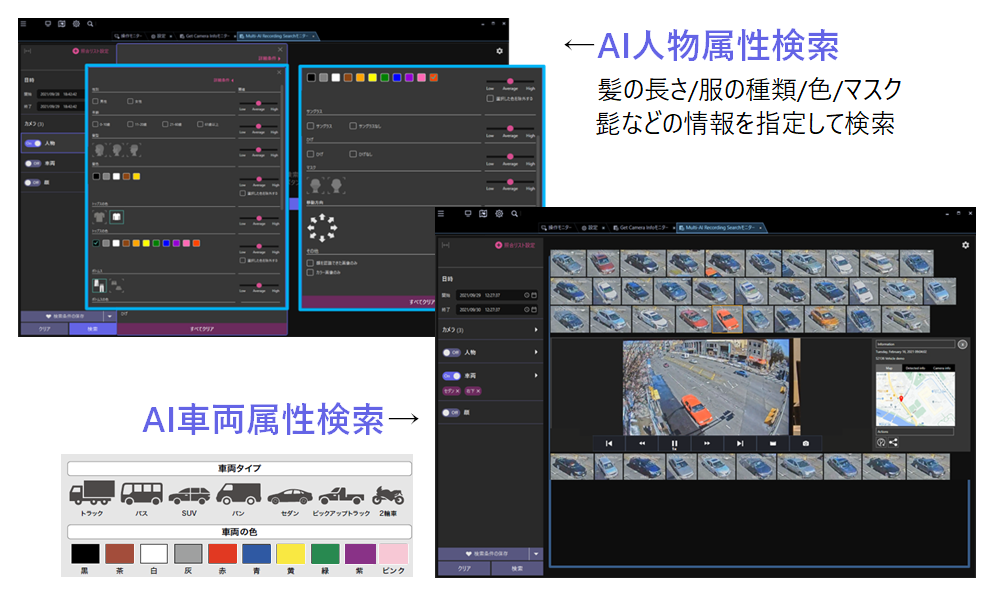Select the orange car thumbnail in the results
Screen dimensions: 996x593
pos(726,320)
